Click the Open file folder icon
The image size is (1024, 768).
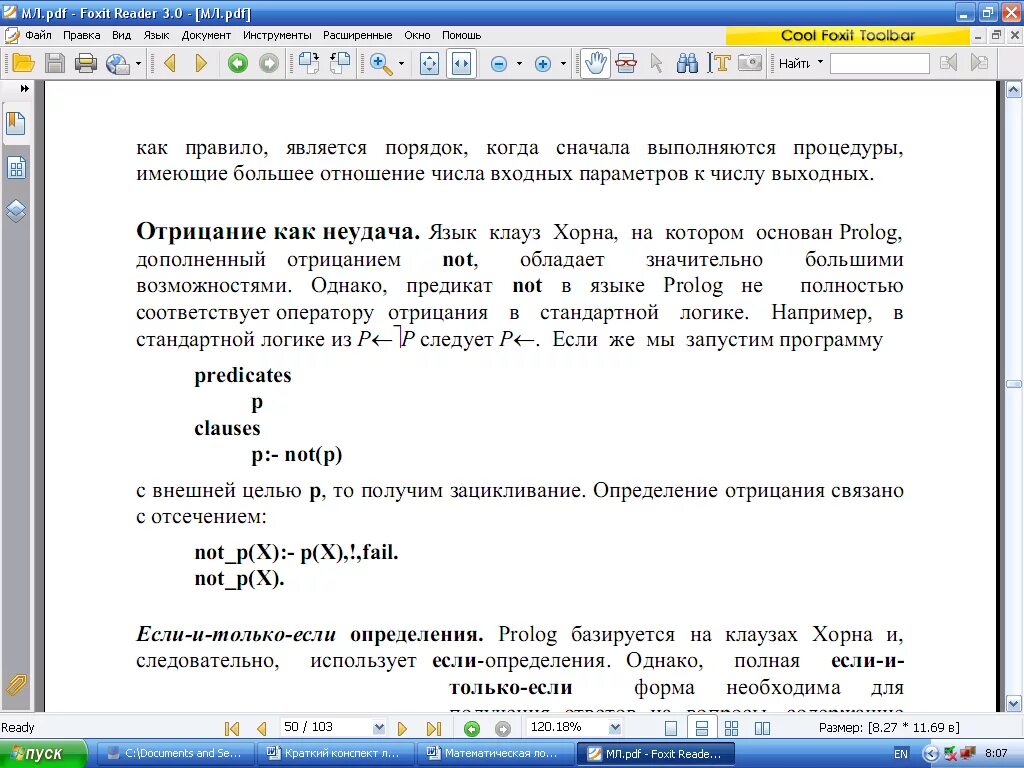pyautogui.click(x=23, y=63)
